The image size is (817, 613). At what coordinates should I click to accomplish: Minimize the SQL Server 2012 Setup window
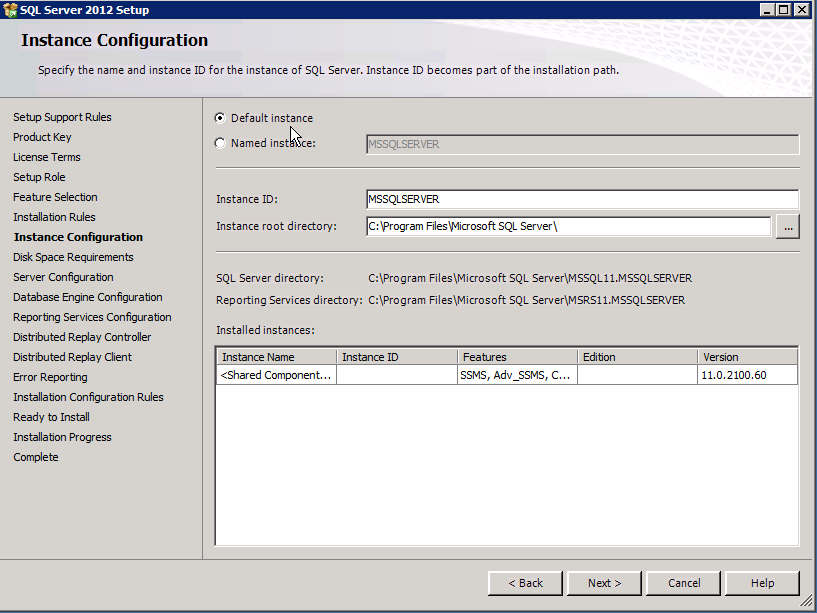(x=767, y=9)
